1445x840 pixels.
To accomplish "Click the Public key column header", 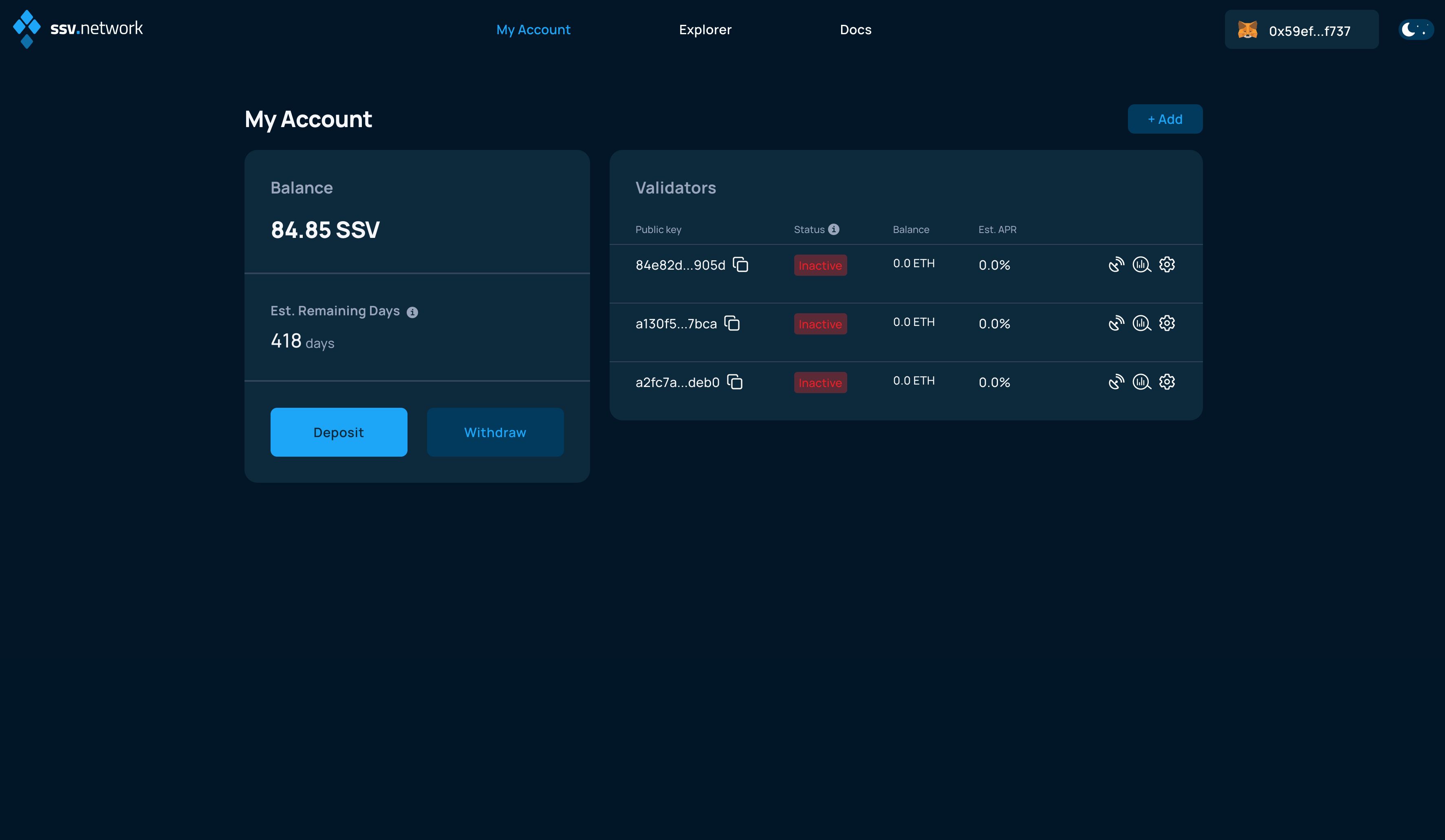I will click(x=658, y=229).
